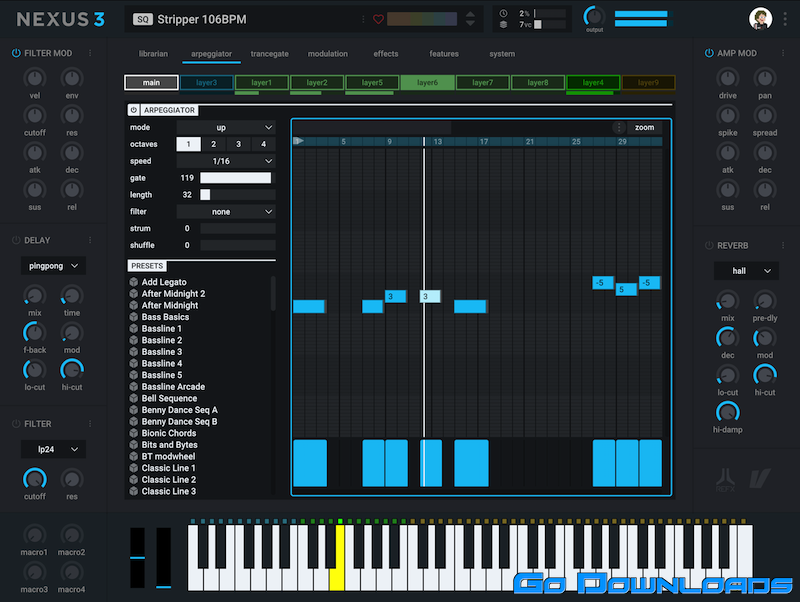This screenshot has width=800, height=602.
Task: Select octaves value 2
Action: tap(213, 144)
